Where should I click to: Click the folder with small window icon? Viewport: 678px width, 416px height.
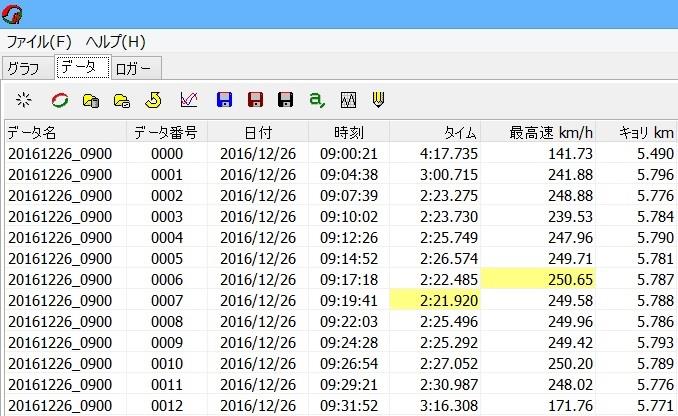[x=122, y=100]
